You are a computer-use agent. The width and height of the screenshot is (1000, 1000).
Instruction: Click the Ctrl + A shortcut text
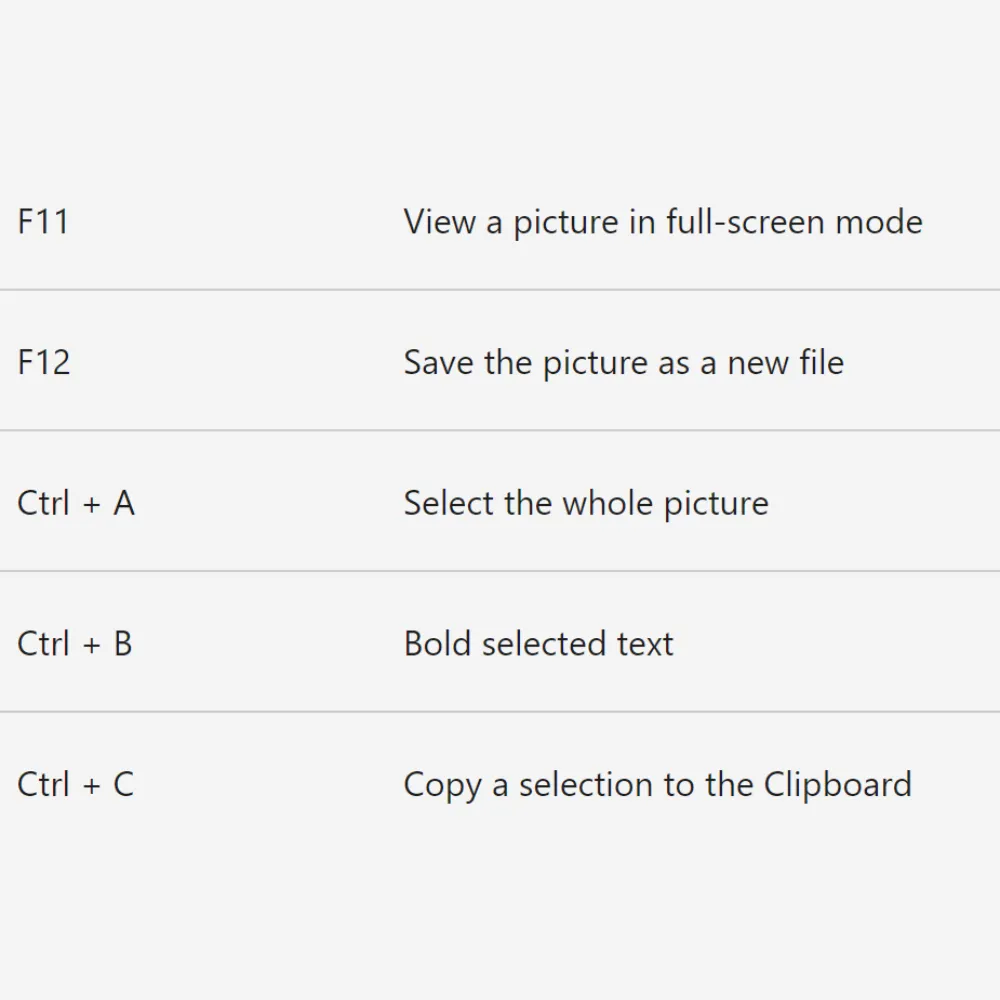(76, 503)
